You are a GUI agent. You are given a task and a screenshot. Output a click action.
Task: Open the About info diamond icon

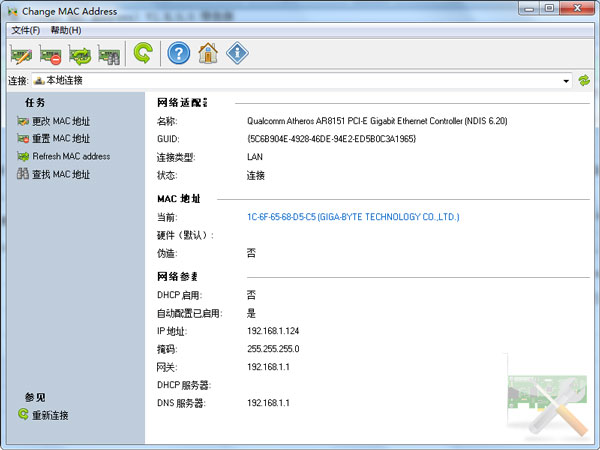point(237,53)
